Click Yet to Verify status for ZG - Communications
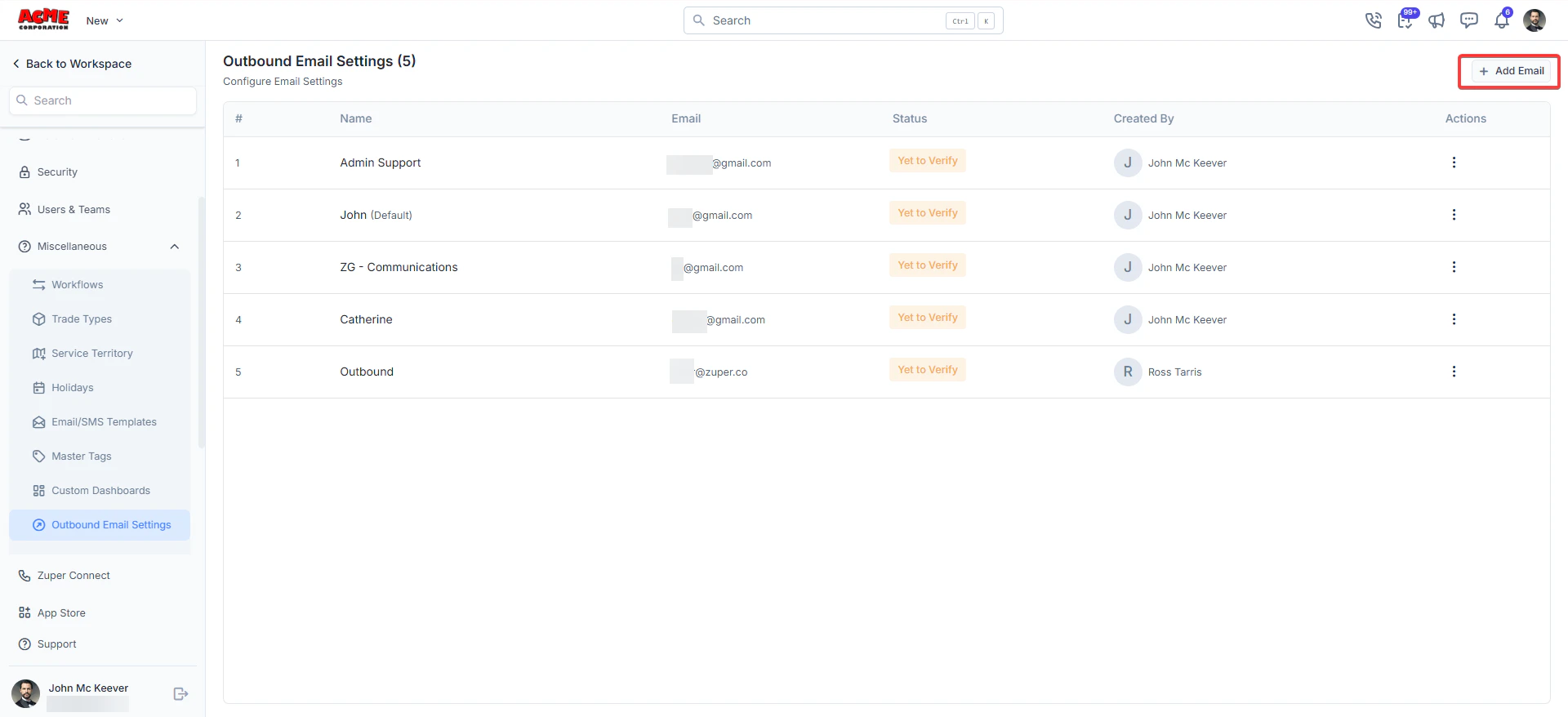 928,265
